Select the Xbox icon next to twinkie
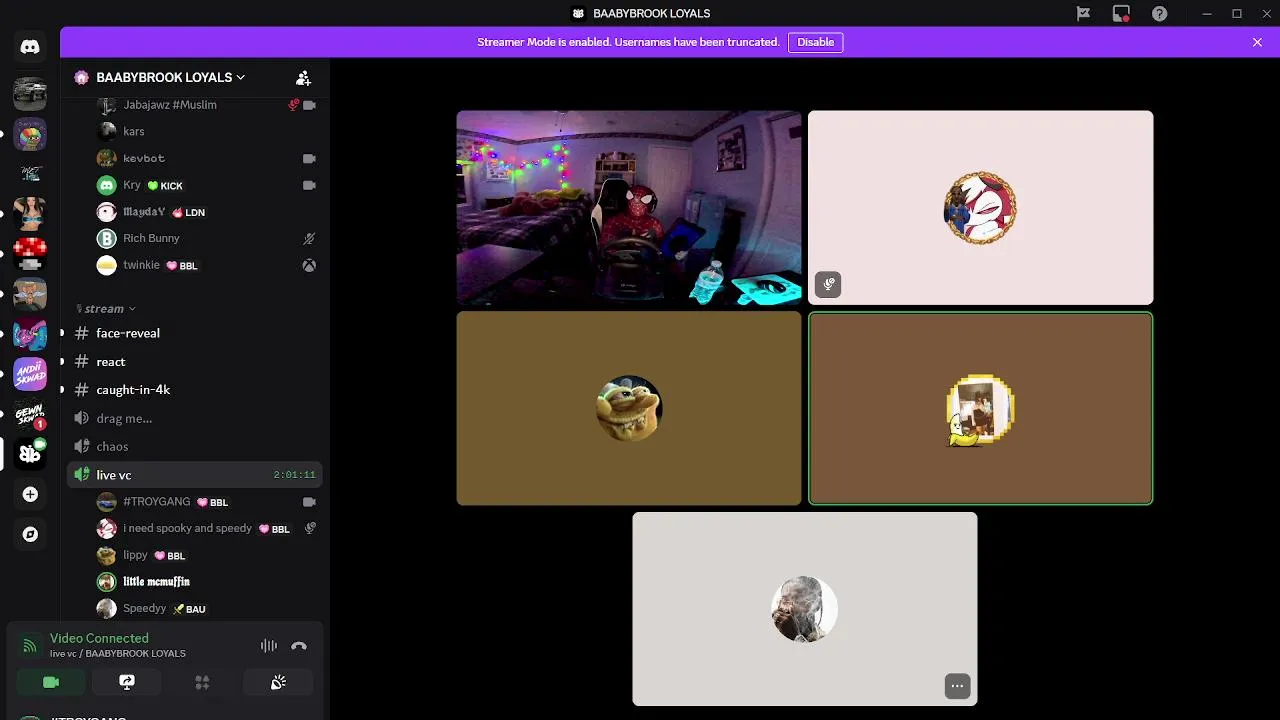 [310, 265]
